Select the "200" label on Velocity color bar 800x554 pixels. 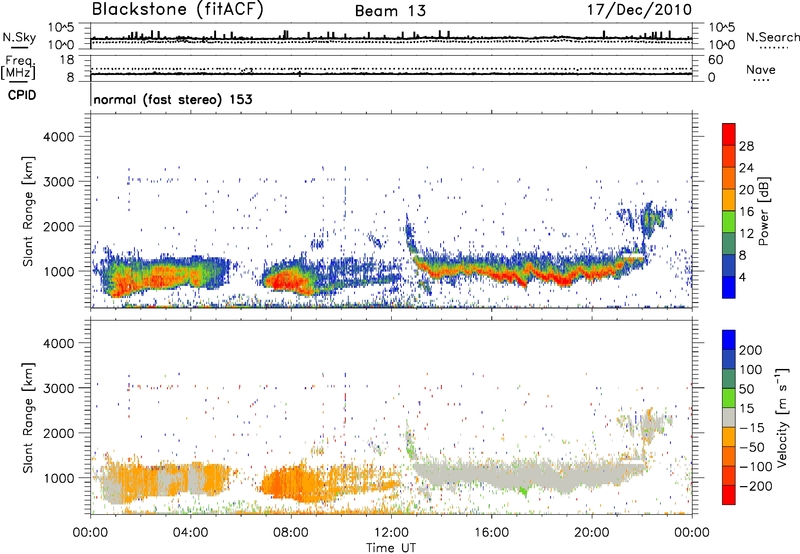coord(751,350)
